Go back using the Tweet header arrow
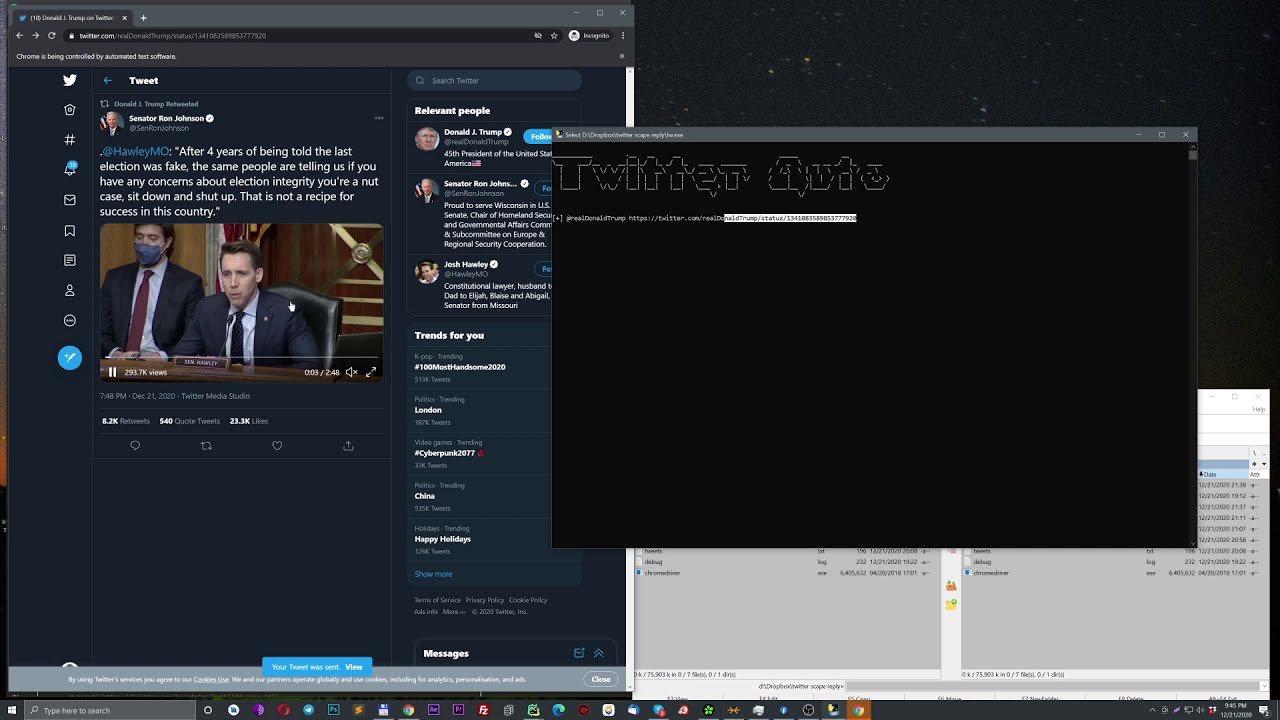The width and height of the screenshot is (1280, 720). pyautogui.click(x=108, y=80)
